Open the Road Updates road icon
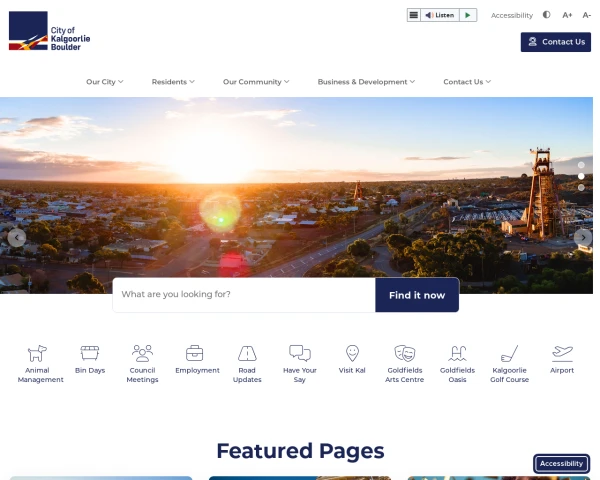 click(247, 353)
